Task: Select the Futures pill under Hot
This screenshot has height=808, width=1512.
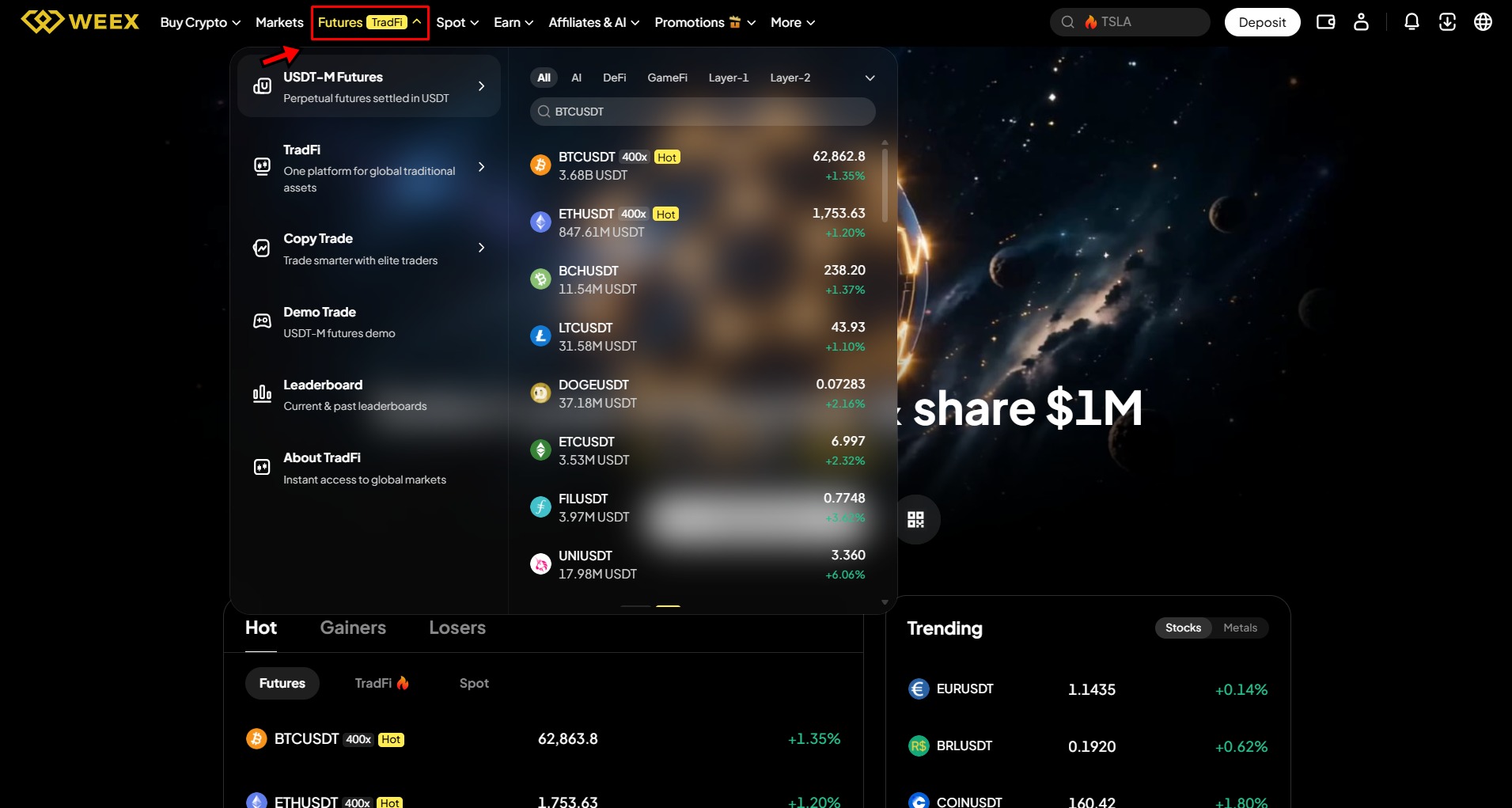Action: pyautogui.click(x=282, y=683)
